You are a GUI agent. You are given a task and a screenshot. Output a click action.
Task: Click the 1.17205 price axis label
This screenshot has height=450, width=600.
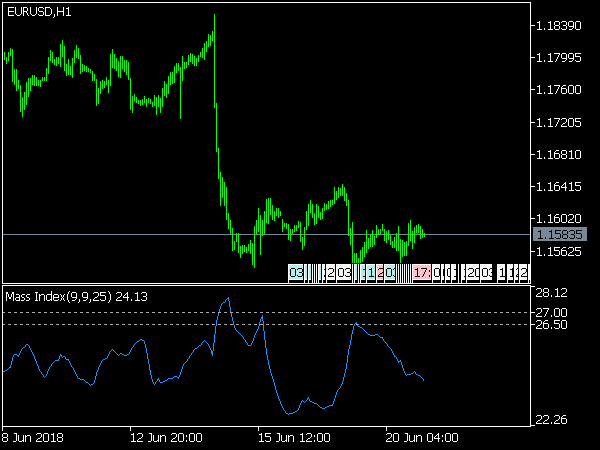pyautogui.click(x=559, y=122)
